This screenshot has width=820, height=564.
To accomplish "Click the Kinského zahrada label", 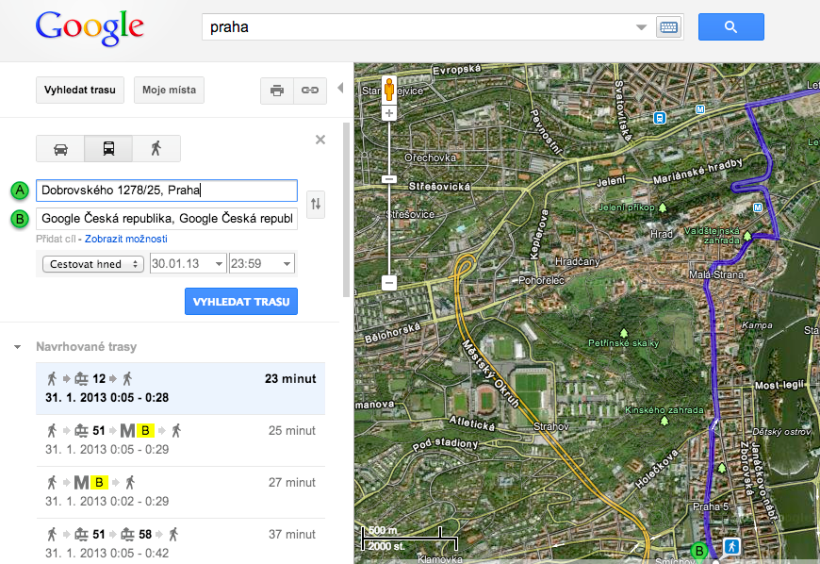I will [664, 410].
